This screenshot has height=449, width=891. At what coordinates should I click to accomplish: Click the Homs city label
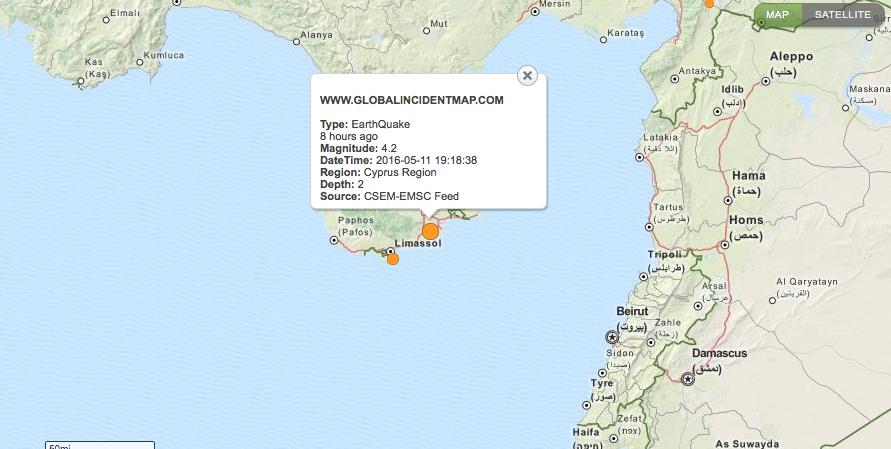[746, 220]
